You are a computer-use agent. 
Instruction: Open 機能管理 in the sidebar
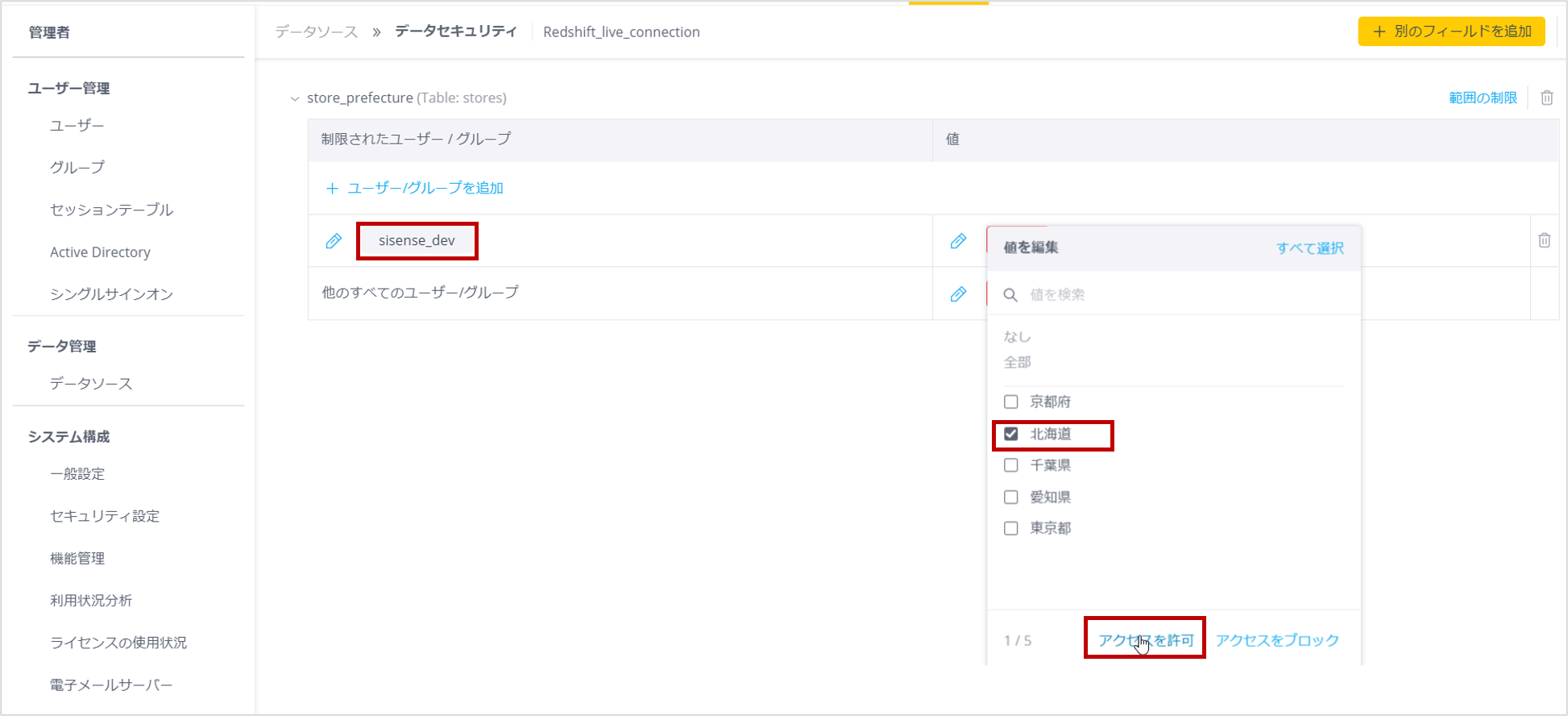coord(77,558)
